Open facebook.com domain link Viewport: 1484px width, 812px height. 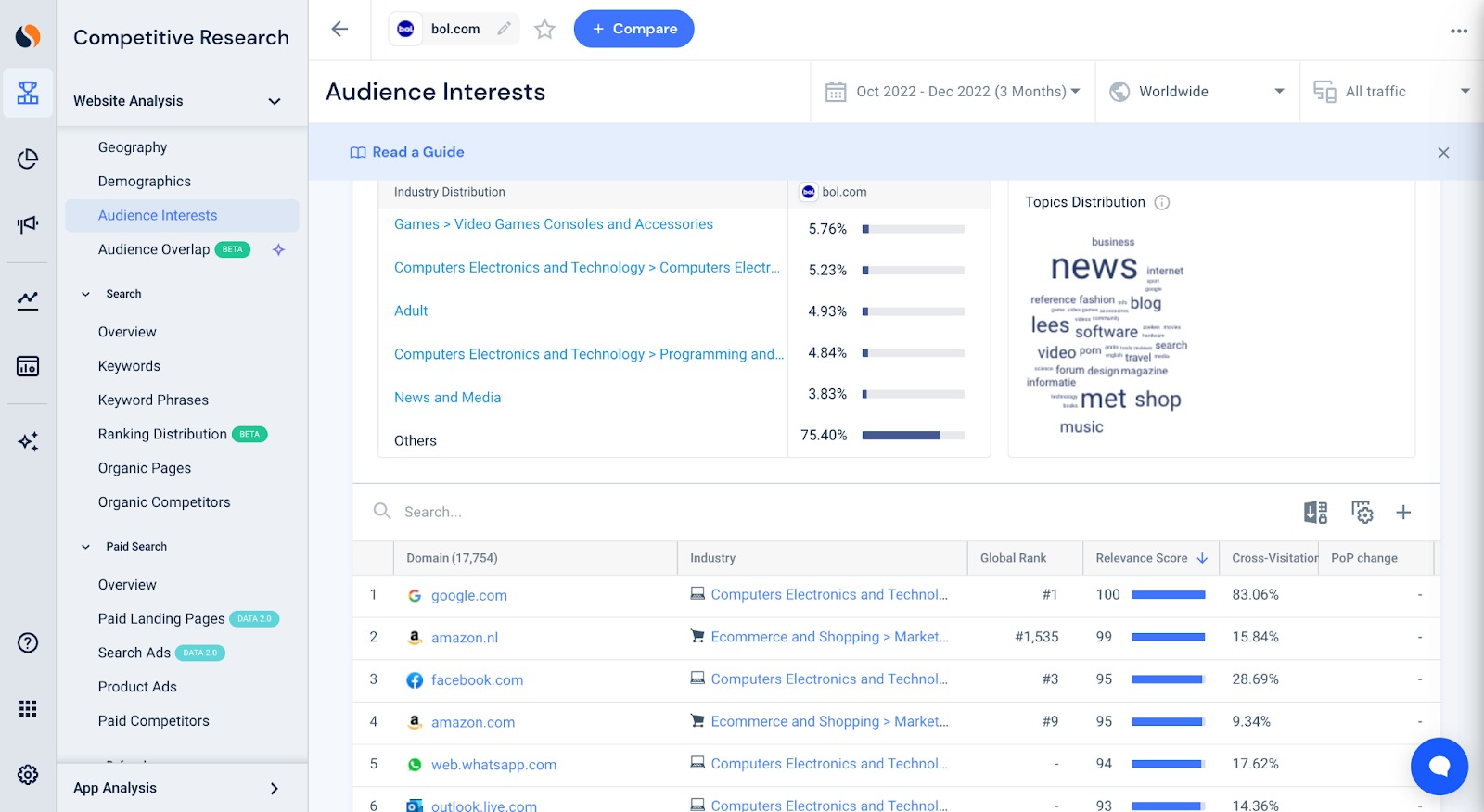click(x=477, y=680)
